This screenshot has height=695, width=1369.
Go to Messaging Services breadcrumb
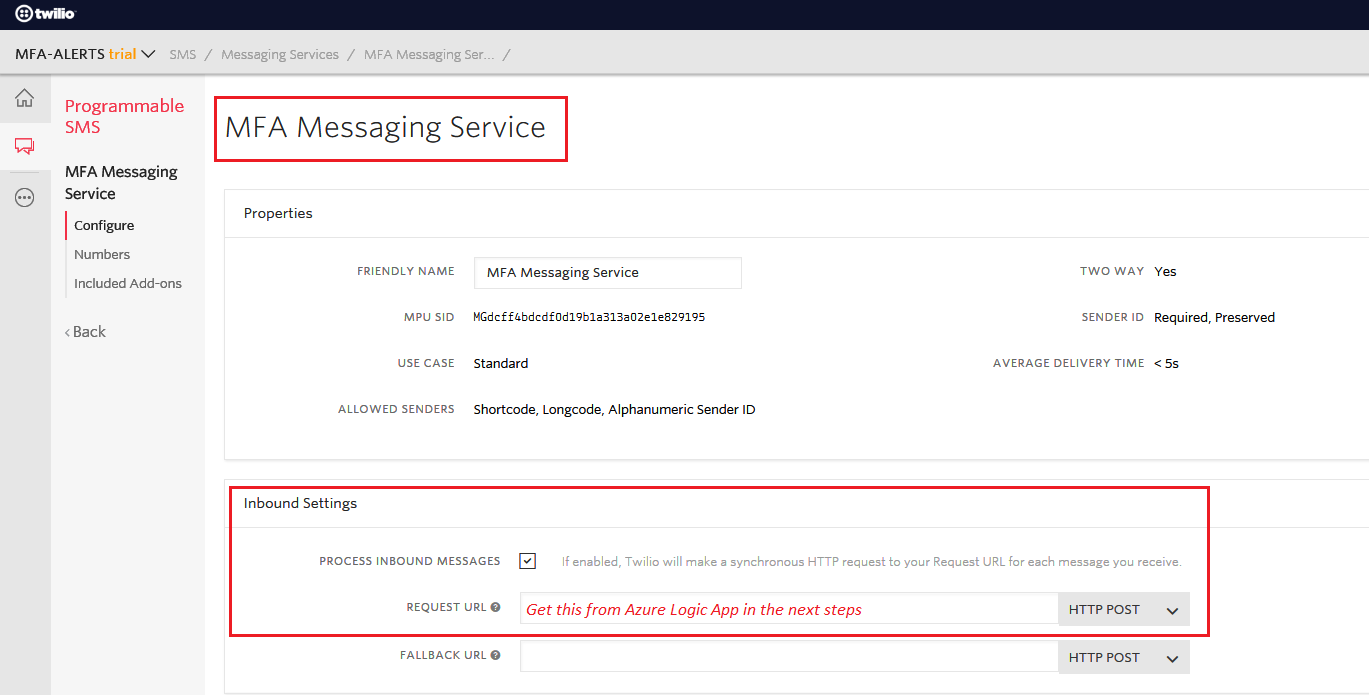tap(280, 54)
